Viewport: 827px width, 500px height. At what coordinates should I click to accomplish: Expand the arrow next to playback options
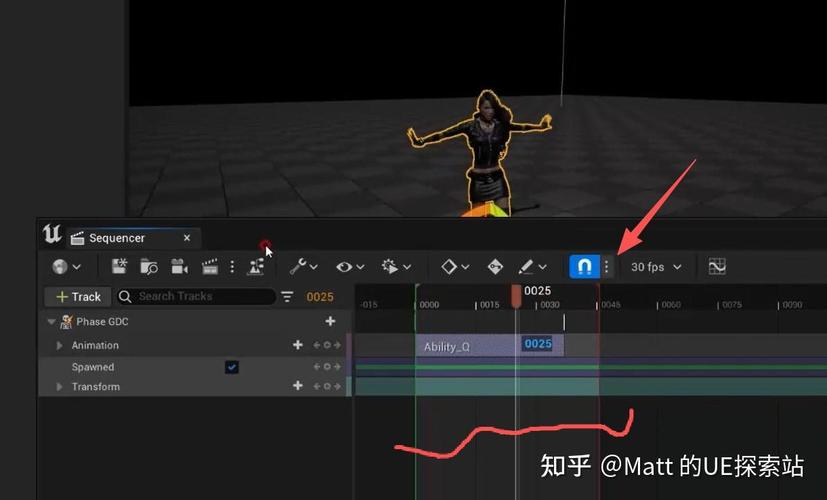407,267
